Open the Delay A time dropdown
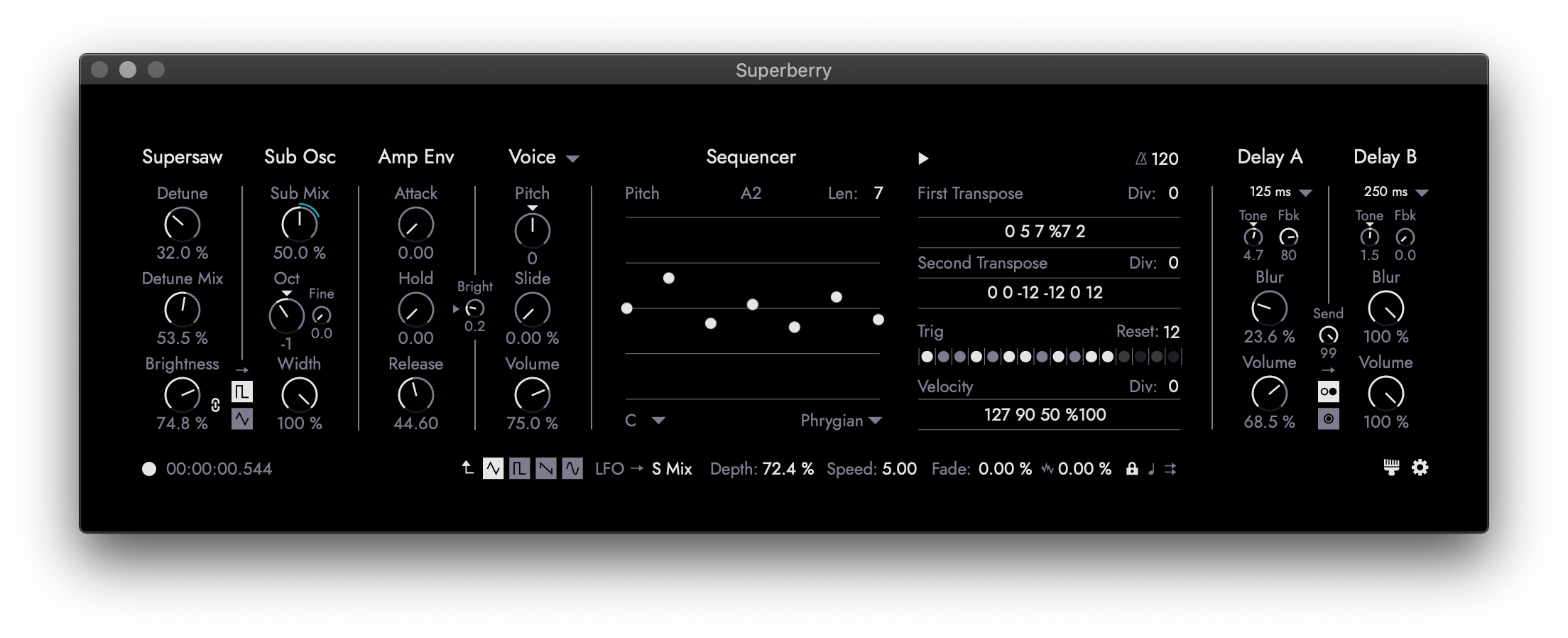This screenshot has height=638, width=1568. [x=1305, y=193]
